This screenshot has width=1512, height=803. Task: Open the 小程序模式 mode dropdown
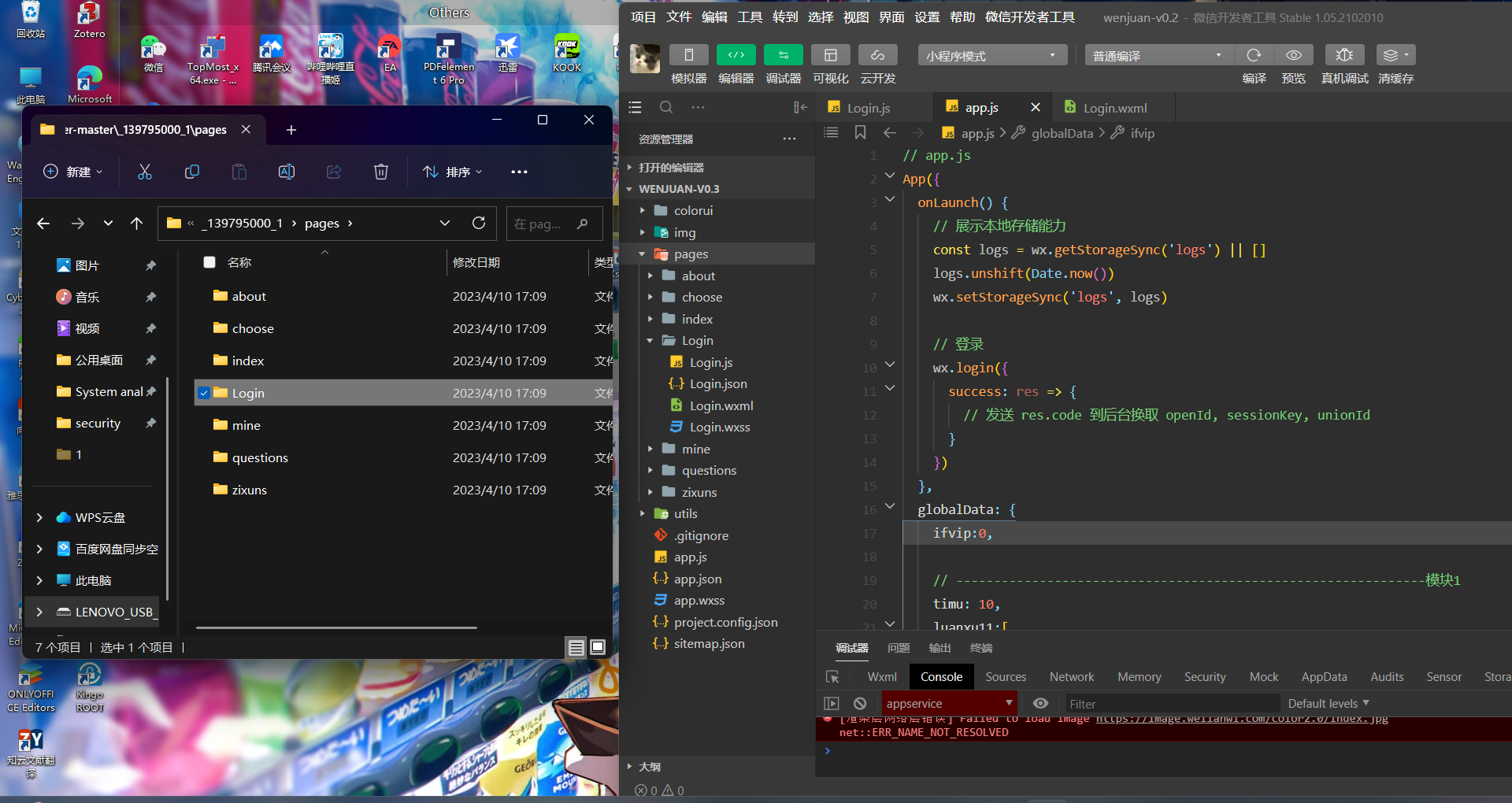pyautogui.click(x=991, y=56)
